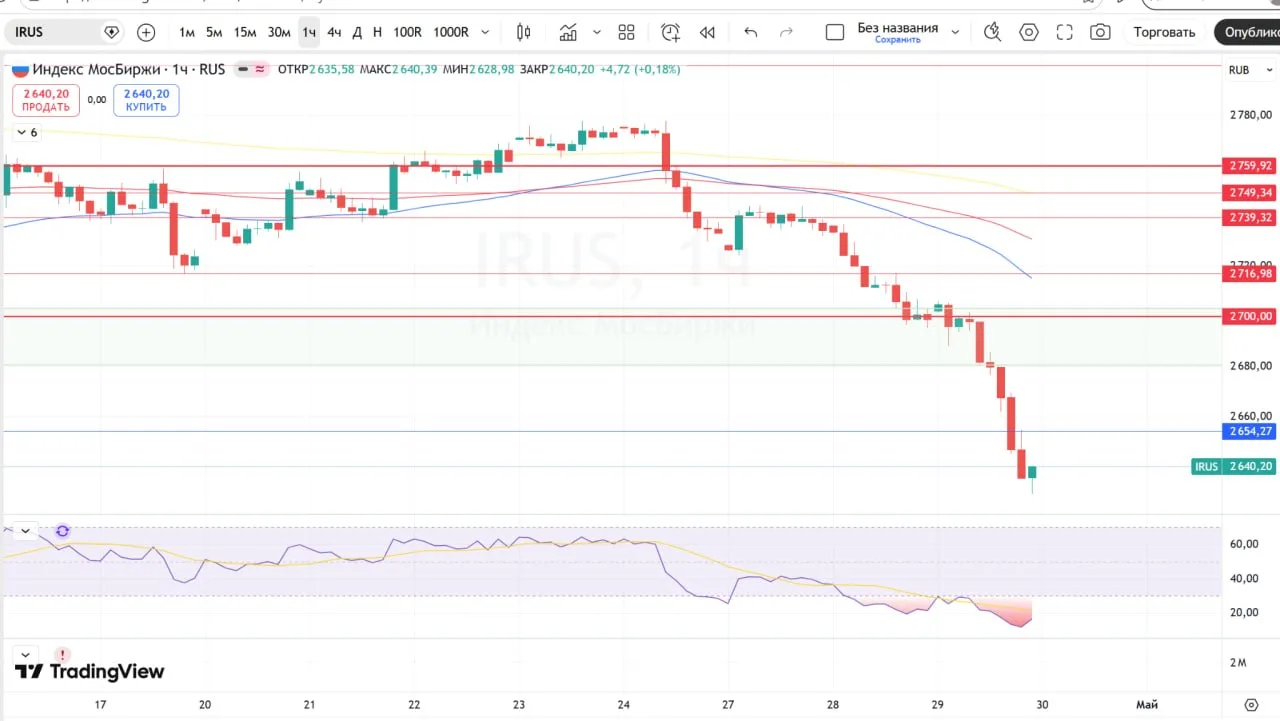This screenshot has height=721, width=1280.
Task: Publish the idea with the black button
Action: (x=1248, y=32)
